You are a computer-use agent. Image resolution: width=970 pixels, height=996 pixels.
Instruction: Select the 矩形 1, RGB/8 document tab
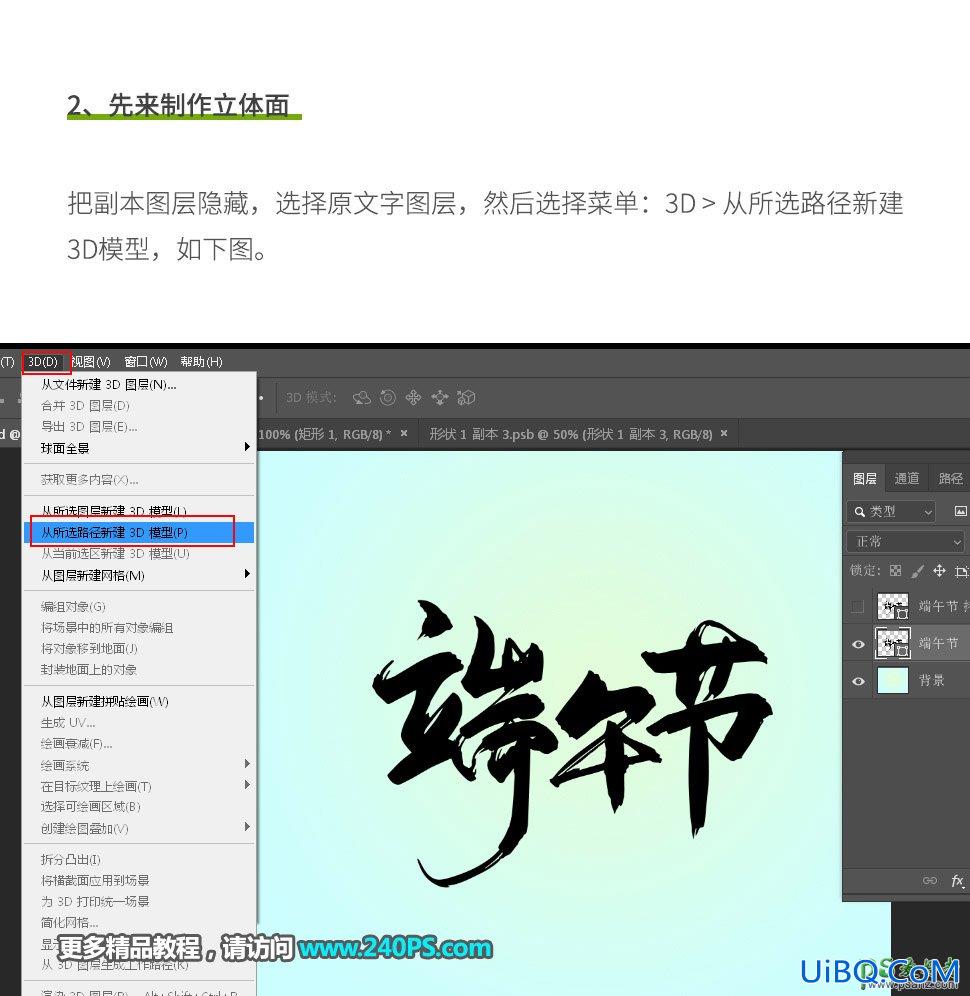pos(325,434)
